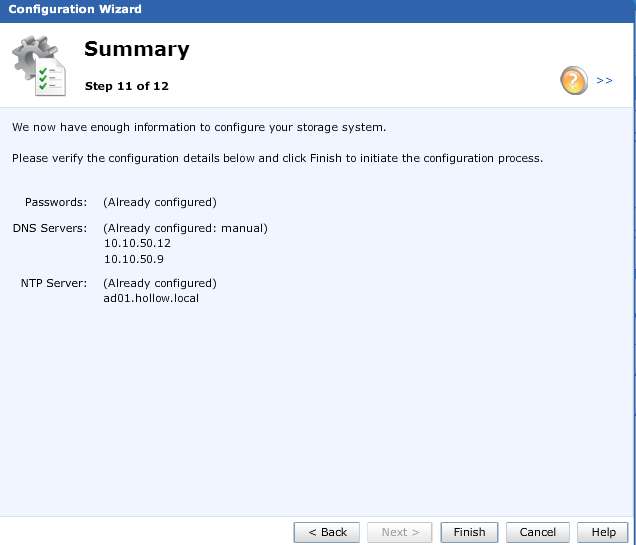Select NTP host ad01.hollow.local

click(x=151, y=298)
